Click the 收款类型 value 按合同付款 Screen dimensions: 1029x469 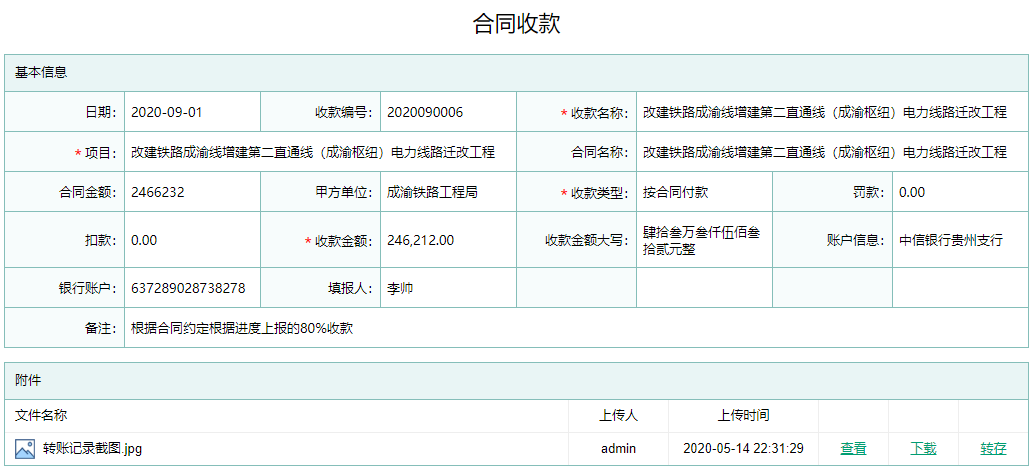pos(675,192)
